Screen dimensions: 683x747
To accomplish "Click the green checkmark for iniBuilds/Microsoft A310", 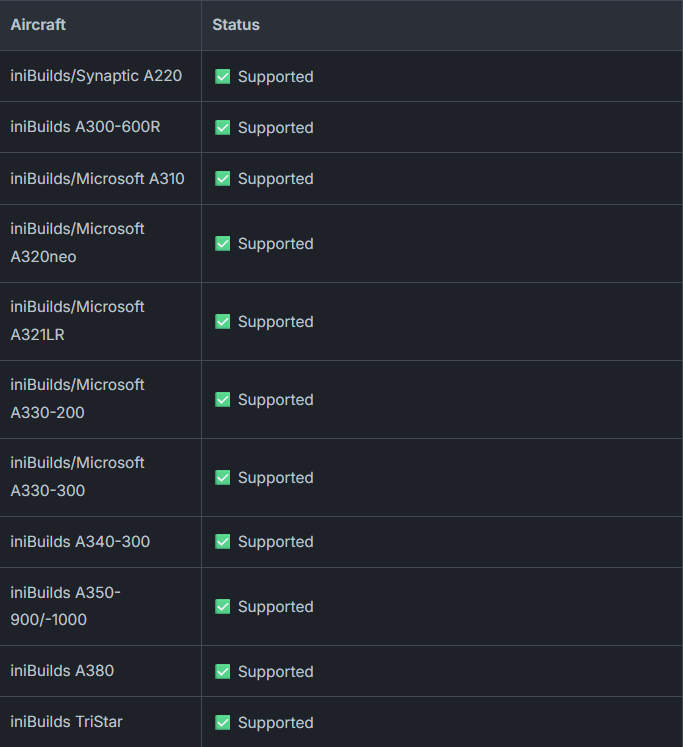I will point(222,179).
